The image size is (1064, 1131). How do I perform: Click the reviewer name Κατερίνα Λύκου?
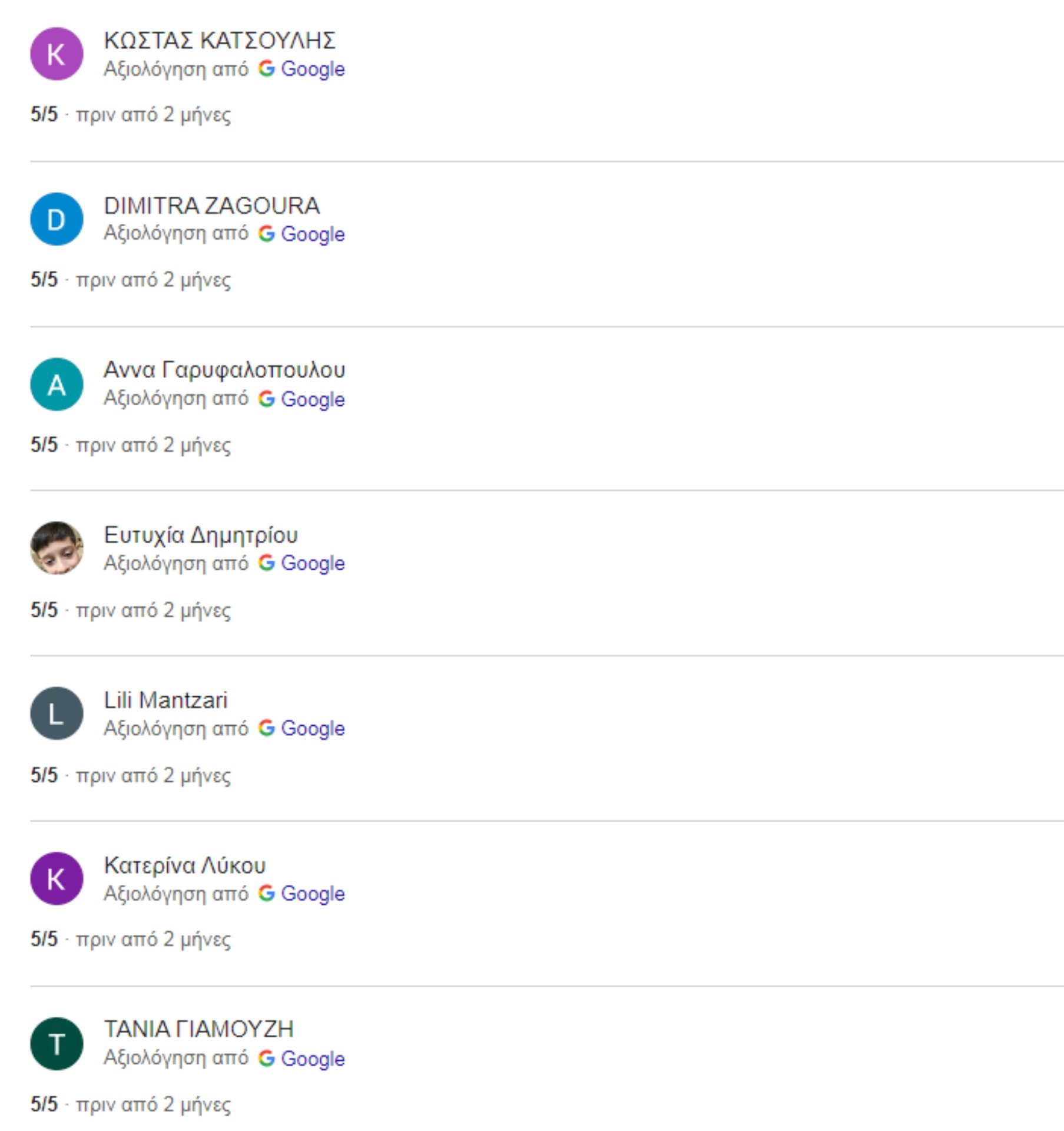185,865
